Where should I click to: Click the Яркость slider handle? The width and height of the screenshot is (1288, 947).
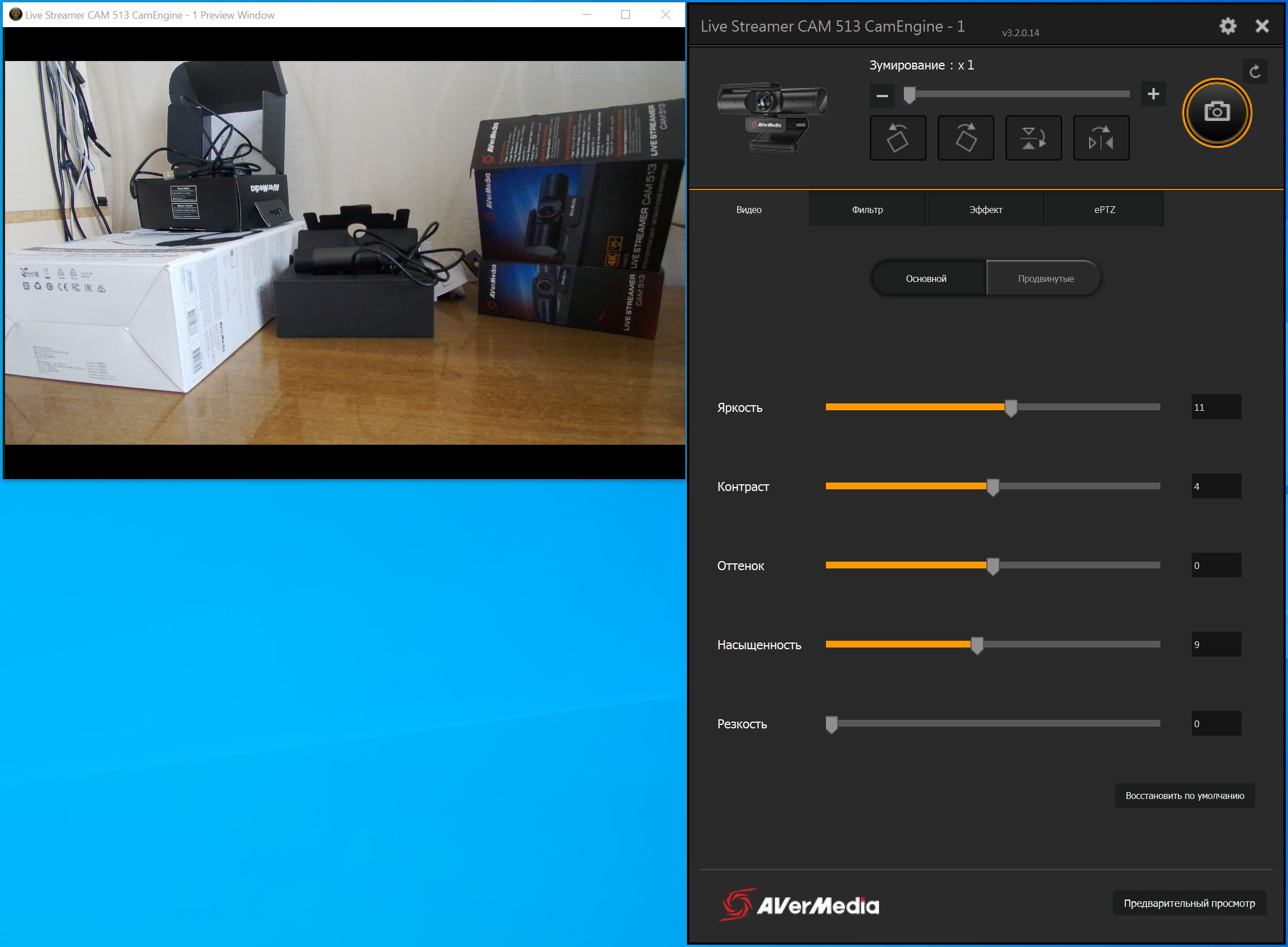tap(1011, 407)
